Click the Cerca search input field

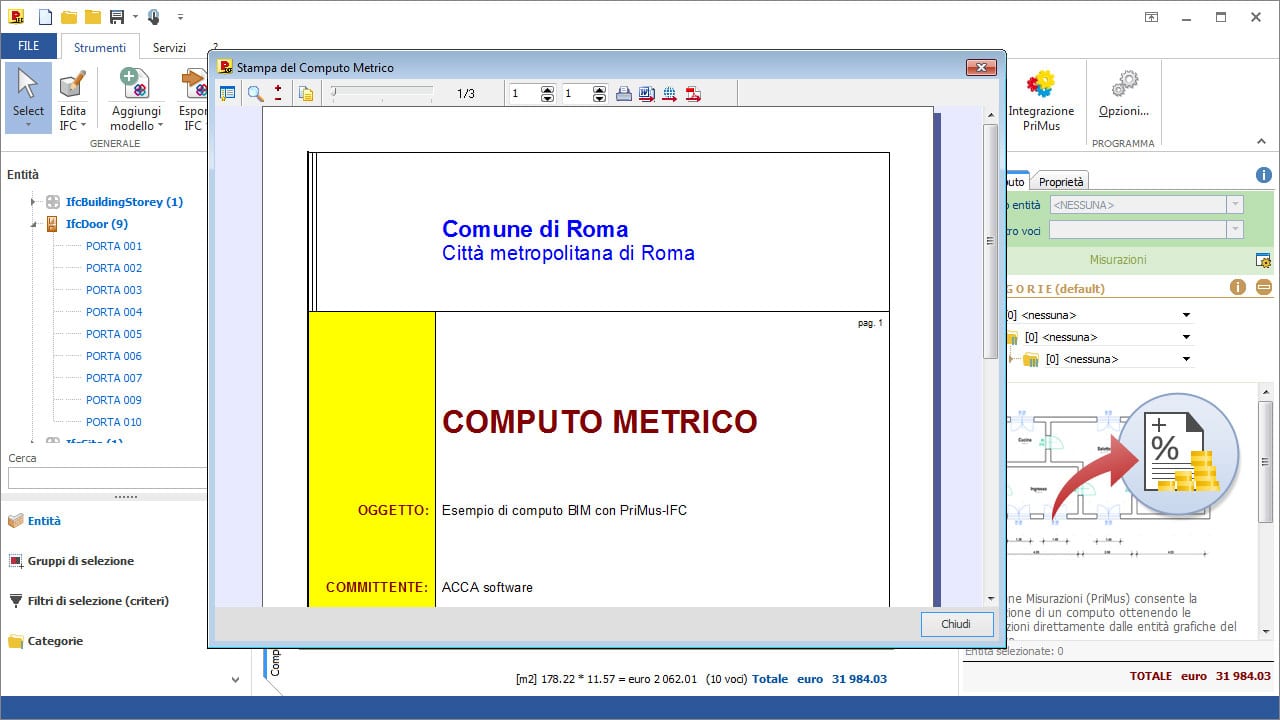[106, 478]
